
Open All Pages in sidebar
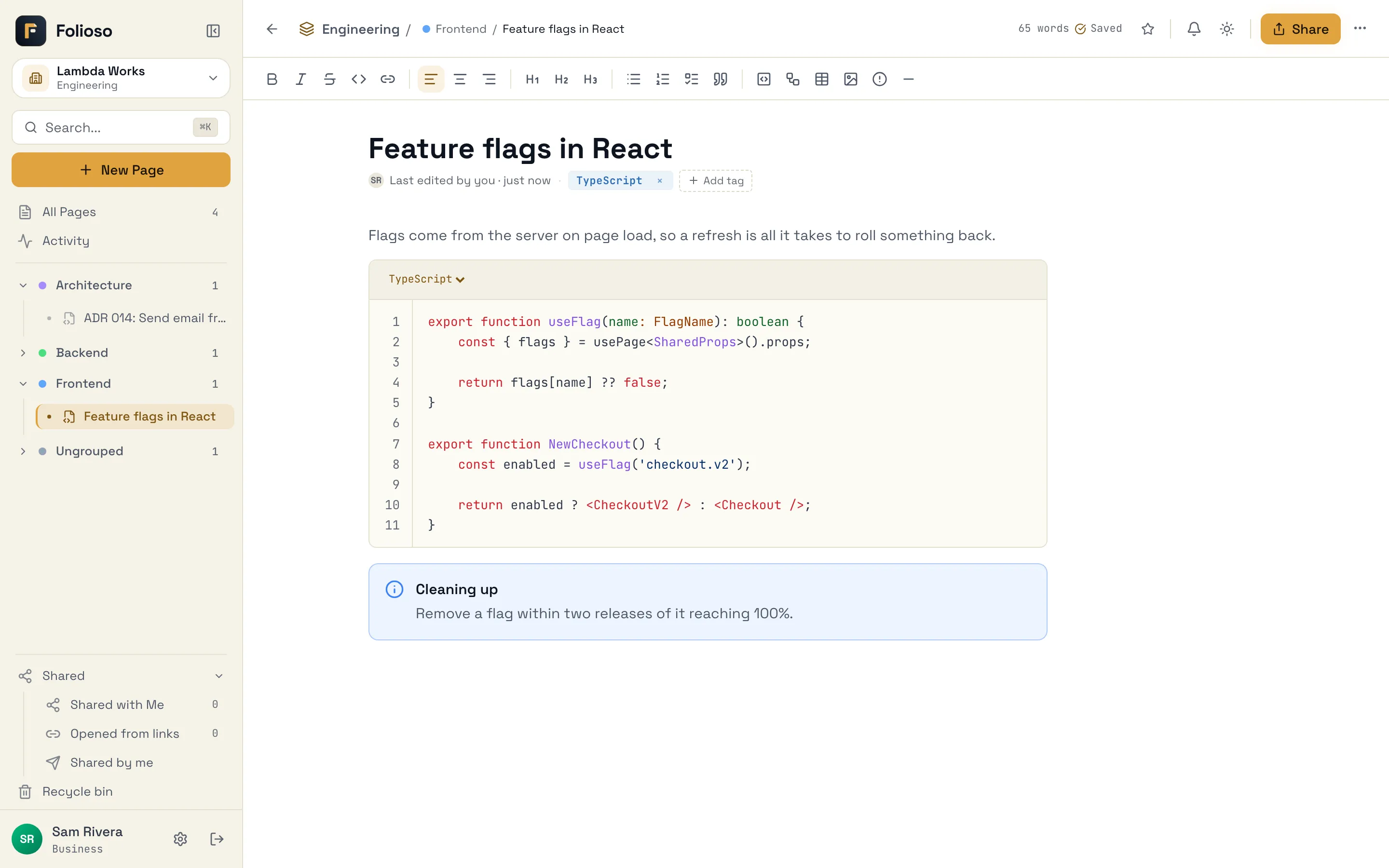pyautogui.click(x=121, y=212)
